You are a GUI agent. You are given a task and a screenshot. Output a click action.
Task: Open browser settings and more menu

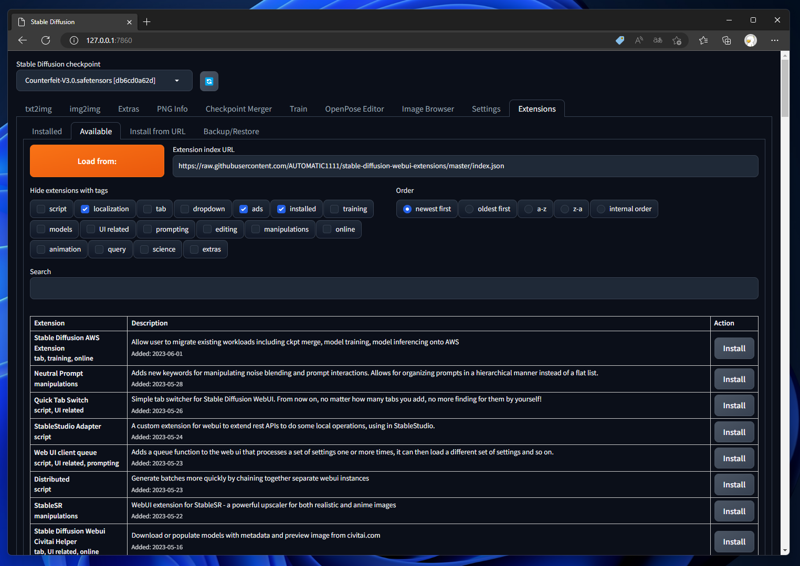[x=774, y=40]
